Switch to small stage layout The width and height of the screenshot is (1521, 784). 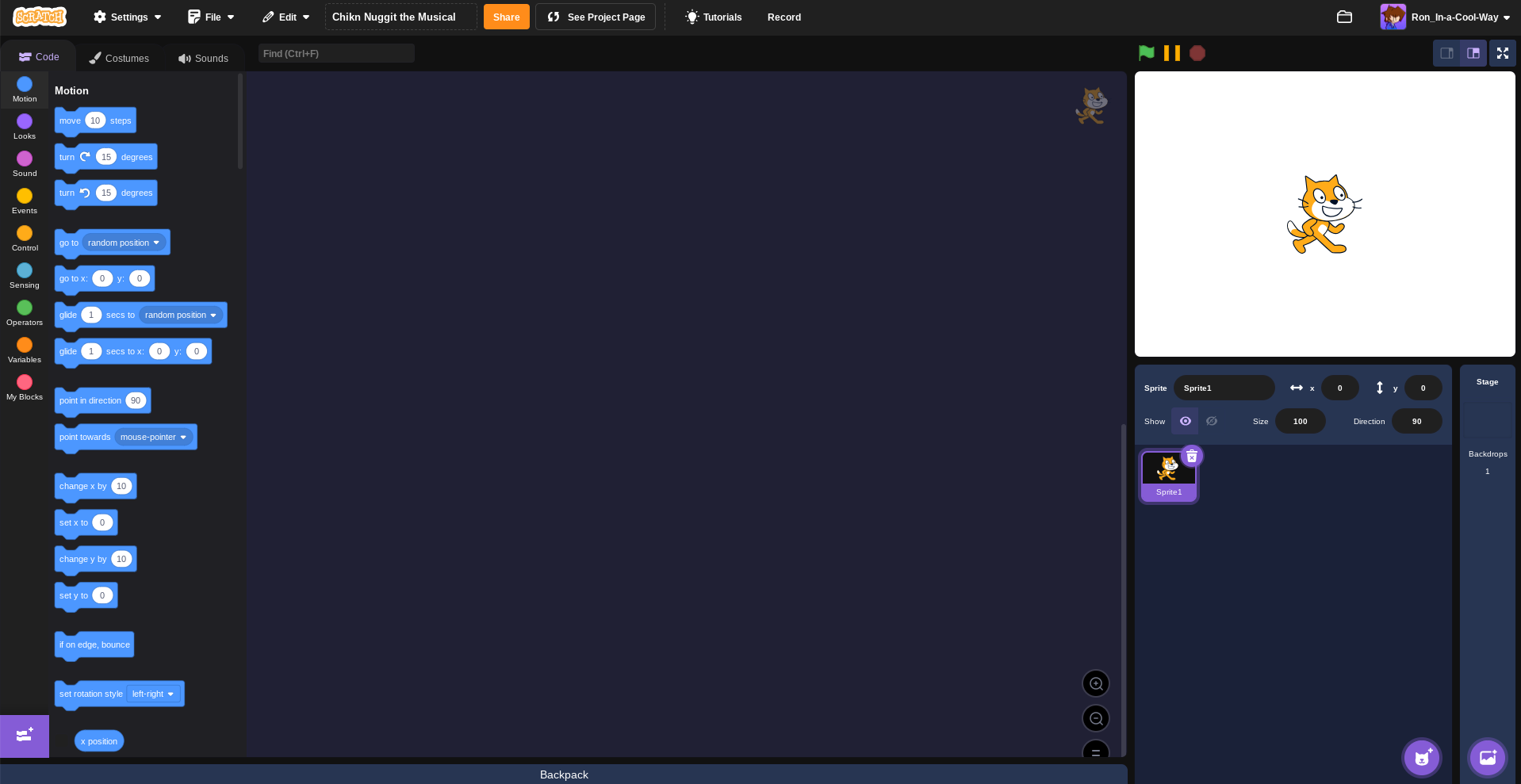point(1446,53)
